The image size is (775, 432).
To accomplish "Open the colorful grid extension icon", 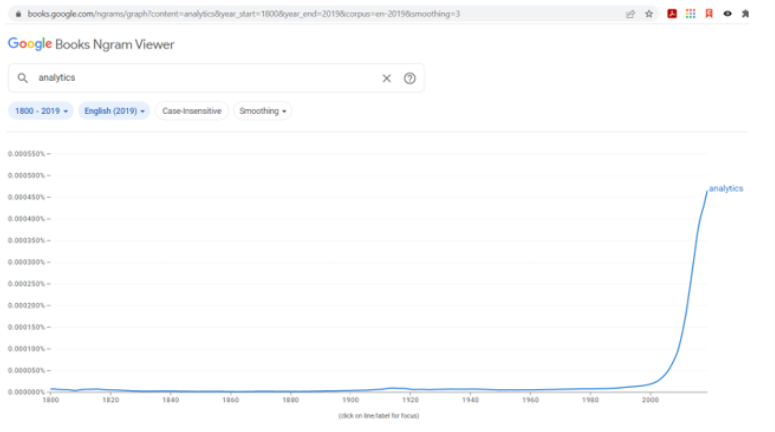I will (690, 14).
